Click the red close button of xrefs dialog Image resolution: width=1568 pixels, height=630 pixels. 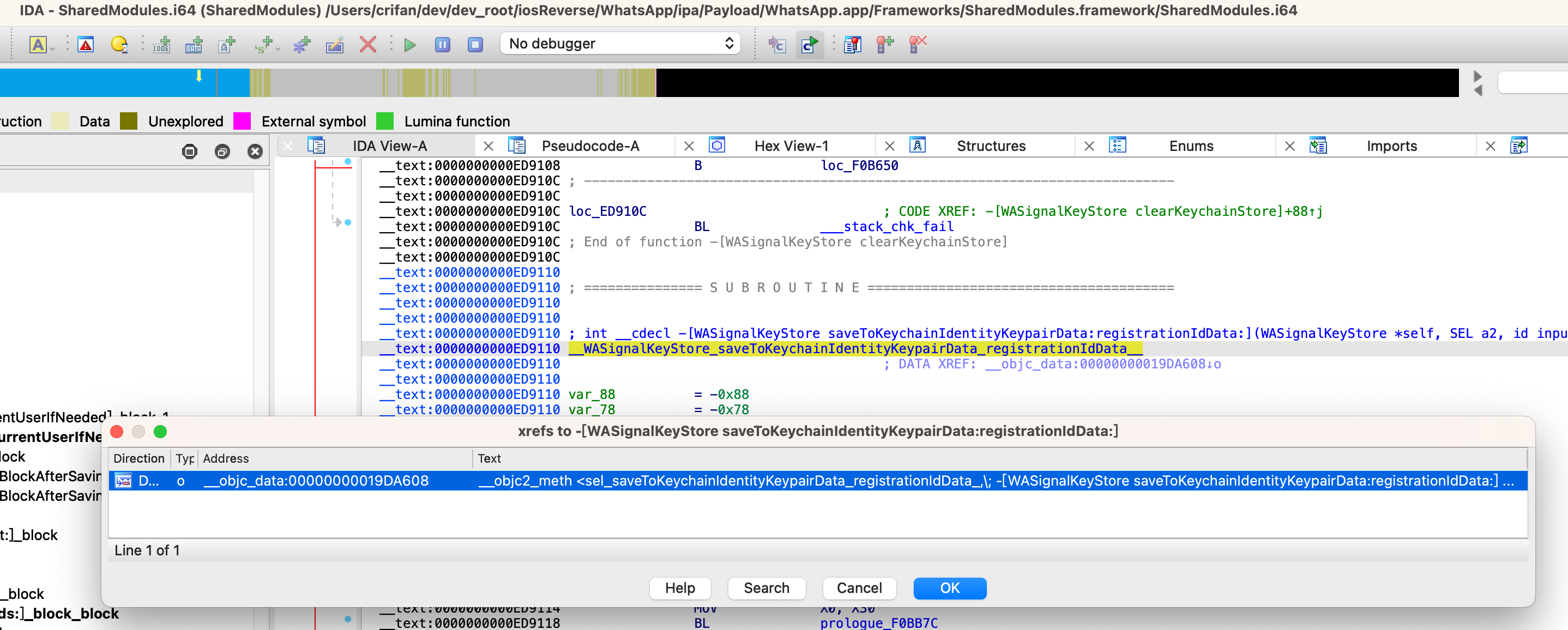[x=117, y=432]
